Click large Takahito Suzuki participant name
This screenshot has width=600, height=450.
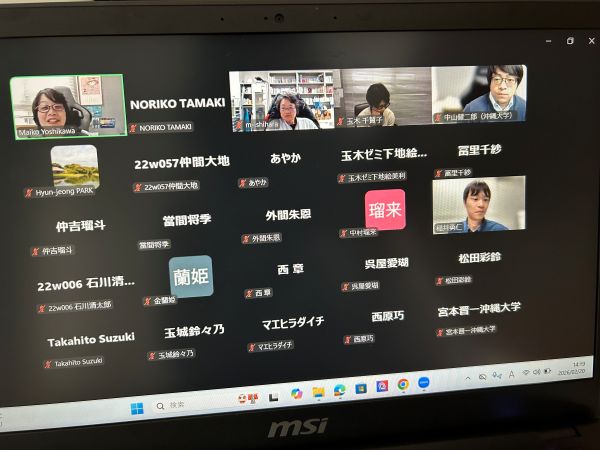coord(91,340)
